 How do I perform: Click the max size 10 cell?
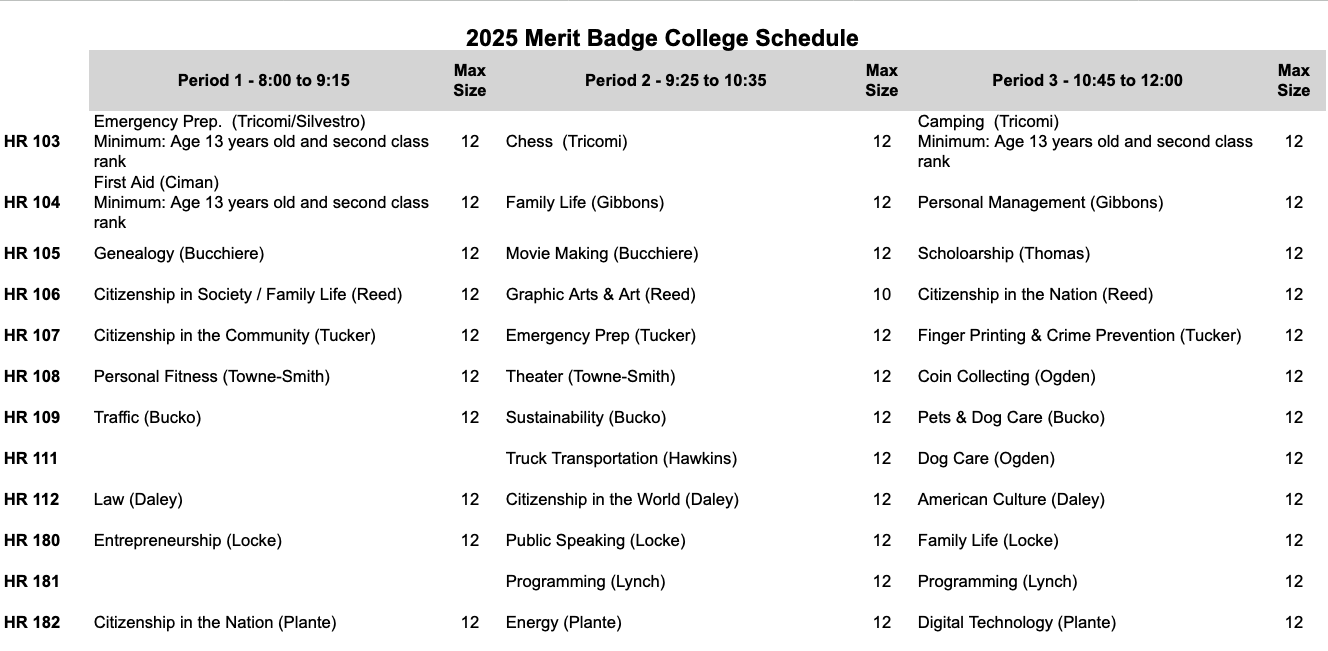(x=881, y=295)
